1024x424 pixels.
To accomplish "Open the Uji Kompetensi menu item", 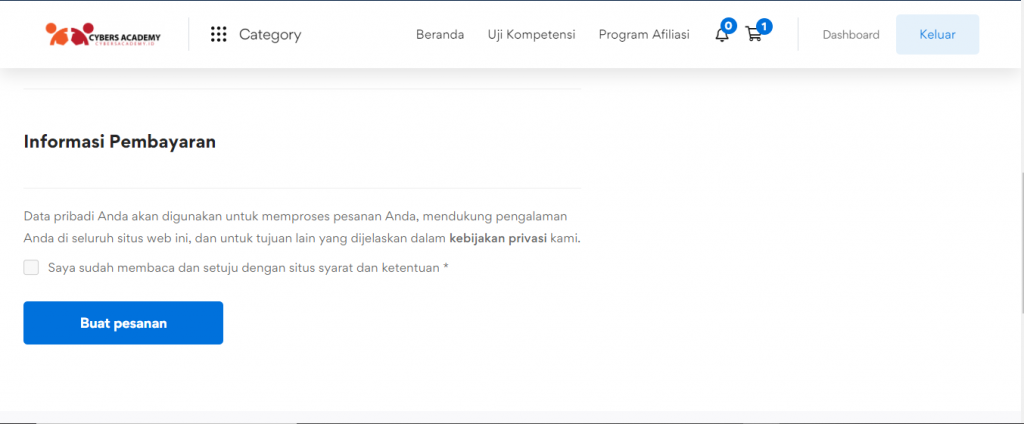I will [x=531, y=35].
